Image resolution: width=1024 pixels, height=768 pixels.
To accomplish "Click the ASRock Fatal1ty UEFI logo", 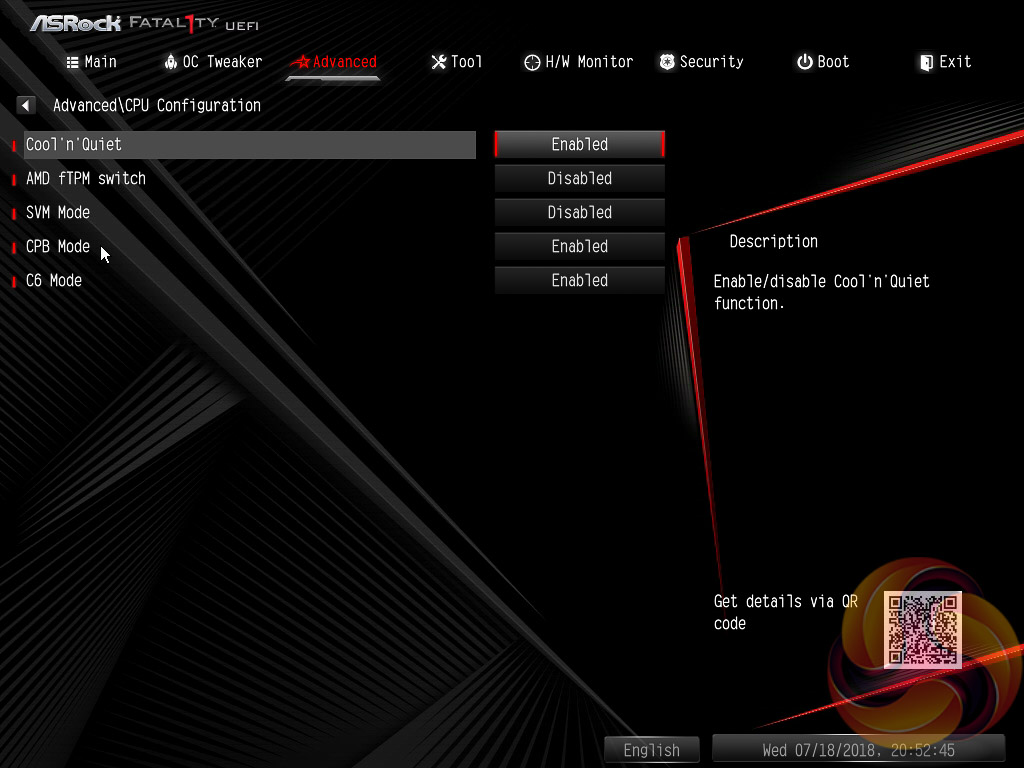I will 144,24.
